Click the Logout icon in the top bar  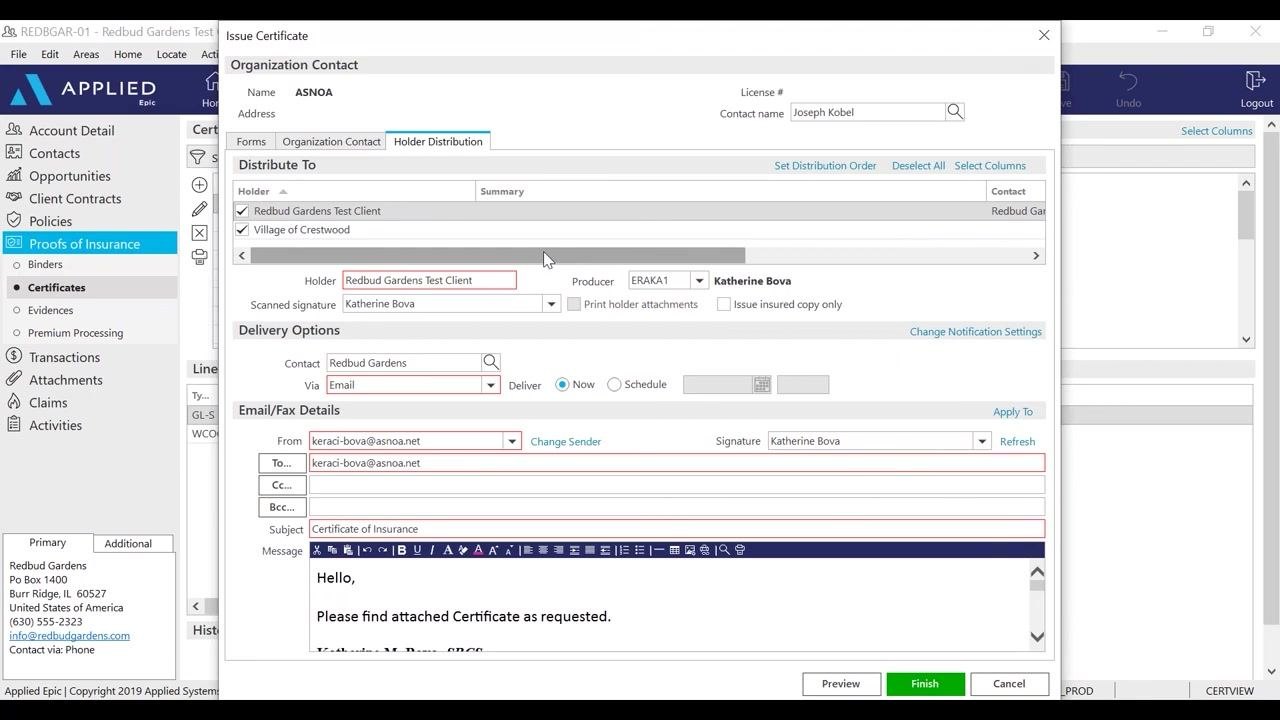(x=1256, y=88)
